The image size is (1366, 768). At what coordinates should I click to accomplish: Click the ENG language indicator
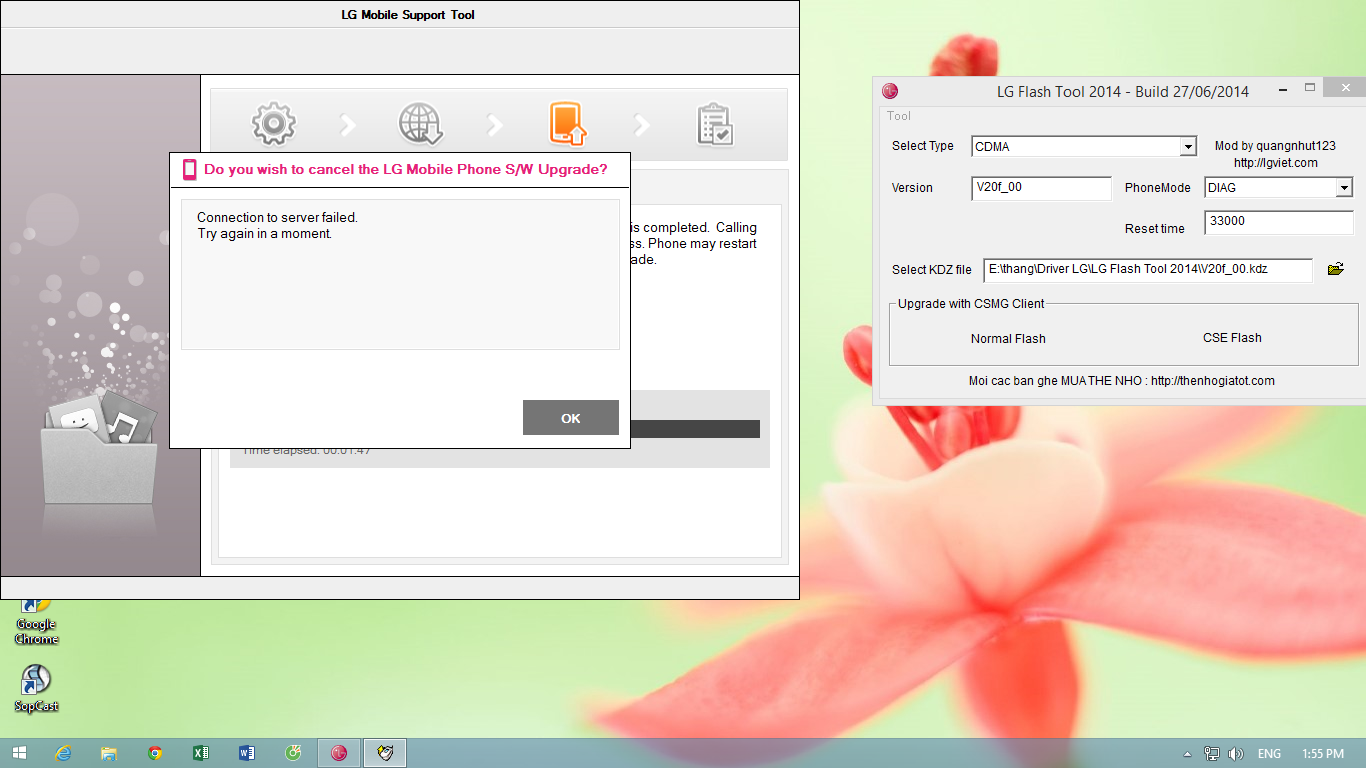coord(1269,754)
